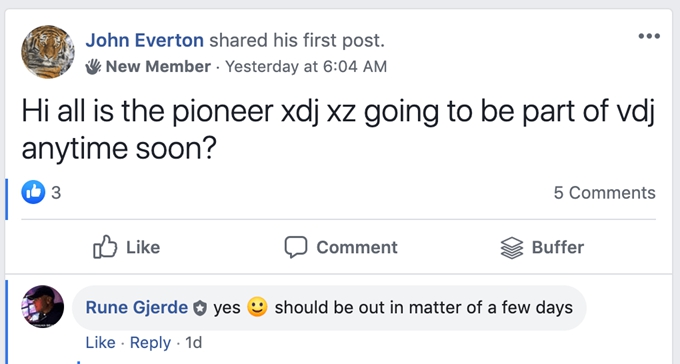This screenshot has height=364, width=680.
Task: Reply to Rune Gjerde's comment
Action: pos(150,343)
